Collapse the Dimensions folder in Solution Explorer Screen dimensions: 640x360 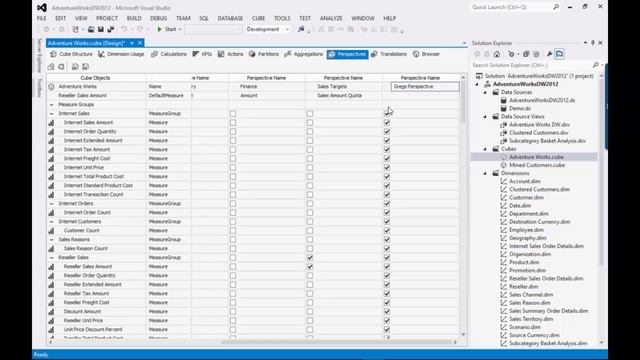485,173
